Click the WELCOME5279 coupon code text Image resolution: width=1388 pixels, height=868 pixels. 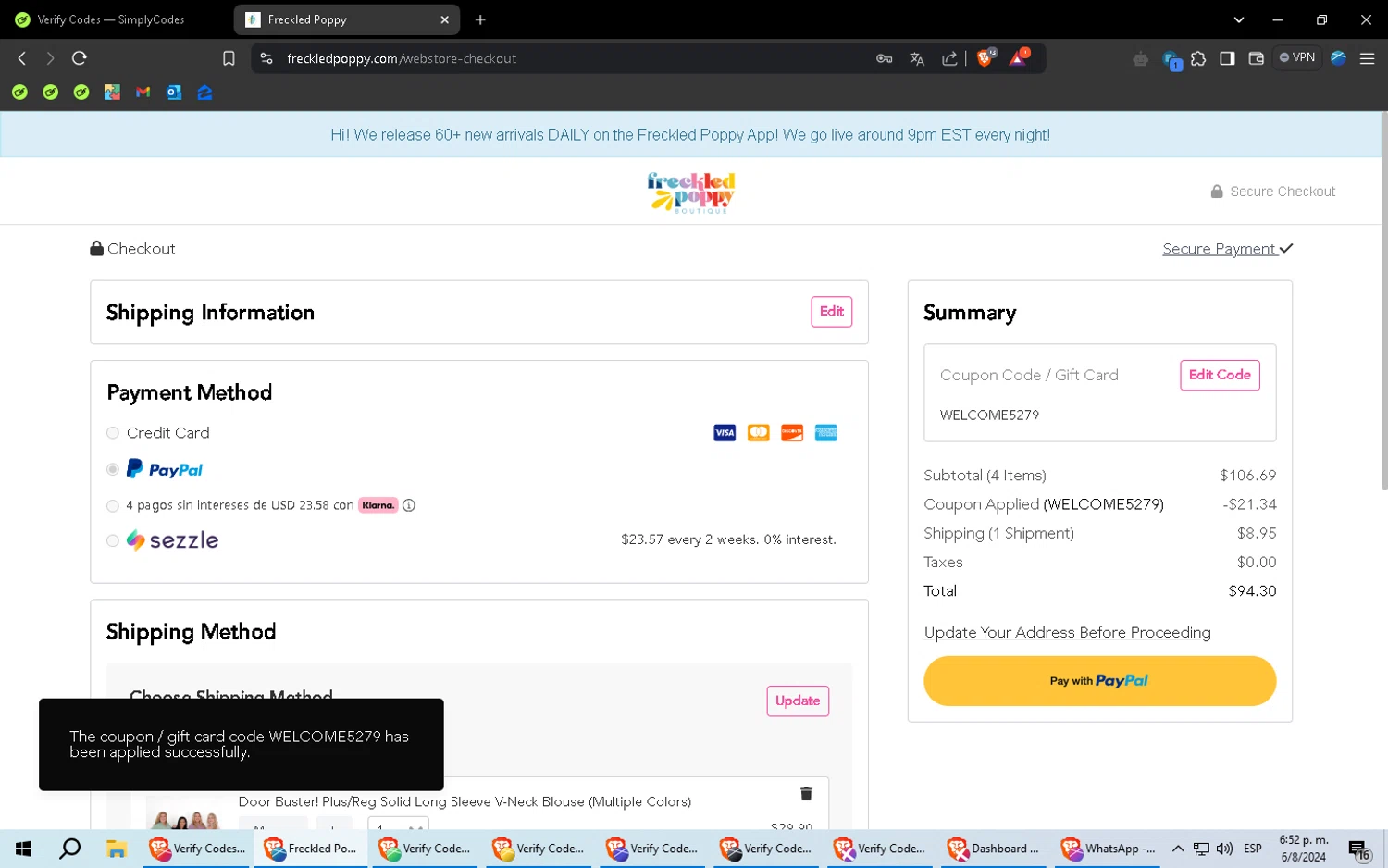[989, 415]
